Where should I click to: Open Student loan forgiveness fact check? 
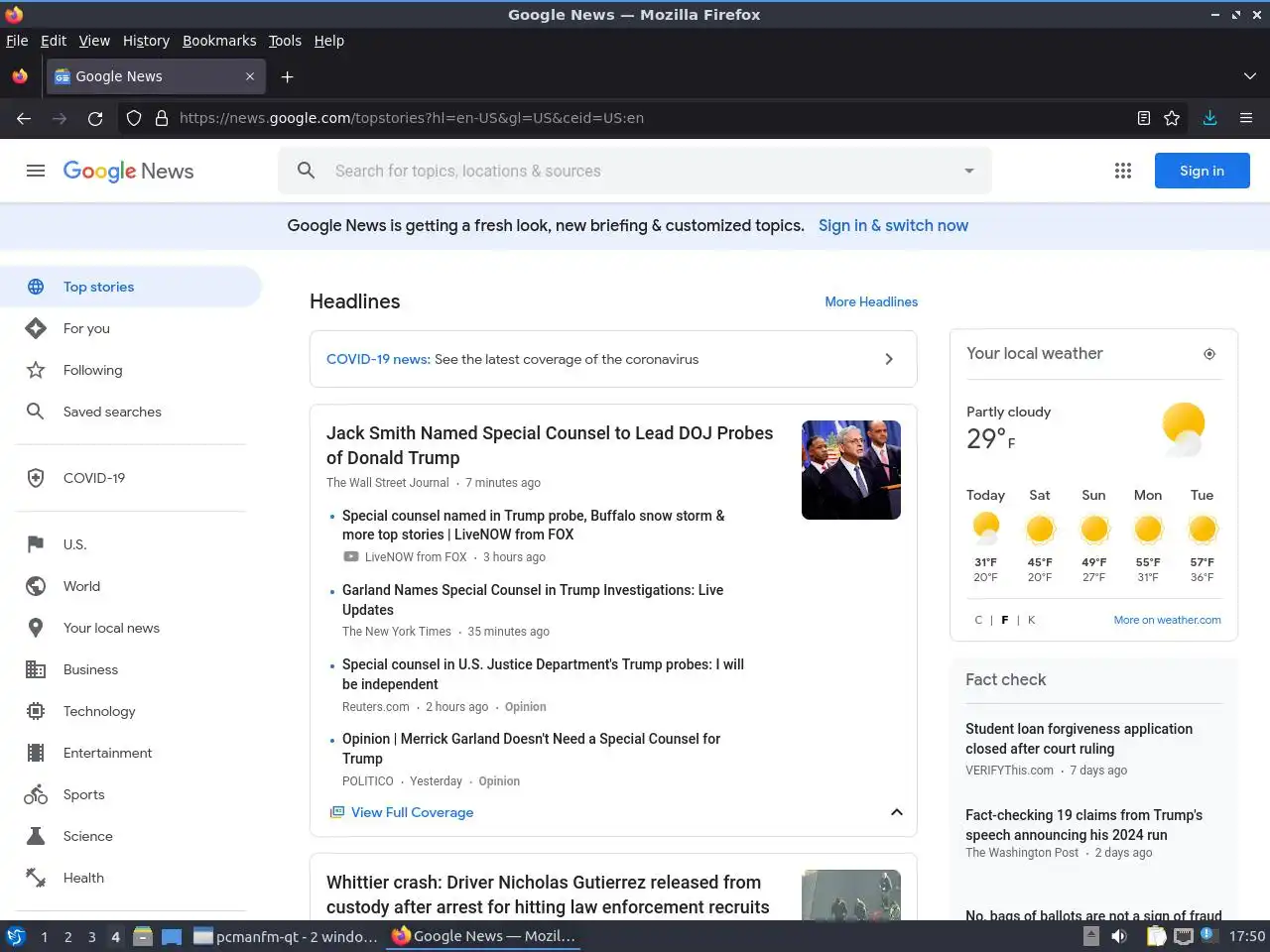click(x=1079, y=739)
